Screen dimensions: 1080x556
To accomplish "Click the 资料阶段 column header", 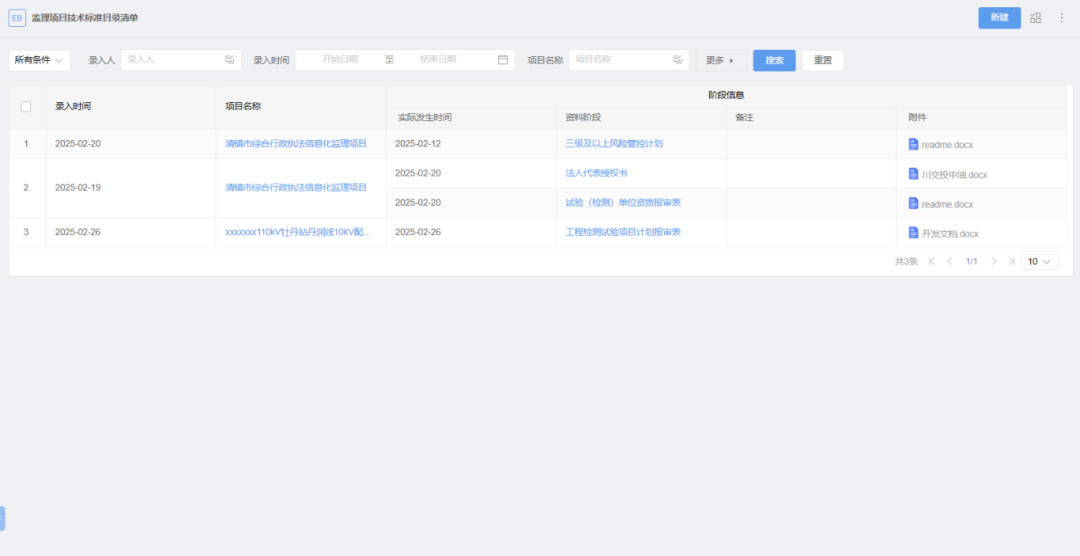I will [583, 118].
